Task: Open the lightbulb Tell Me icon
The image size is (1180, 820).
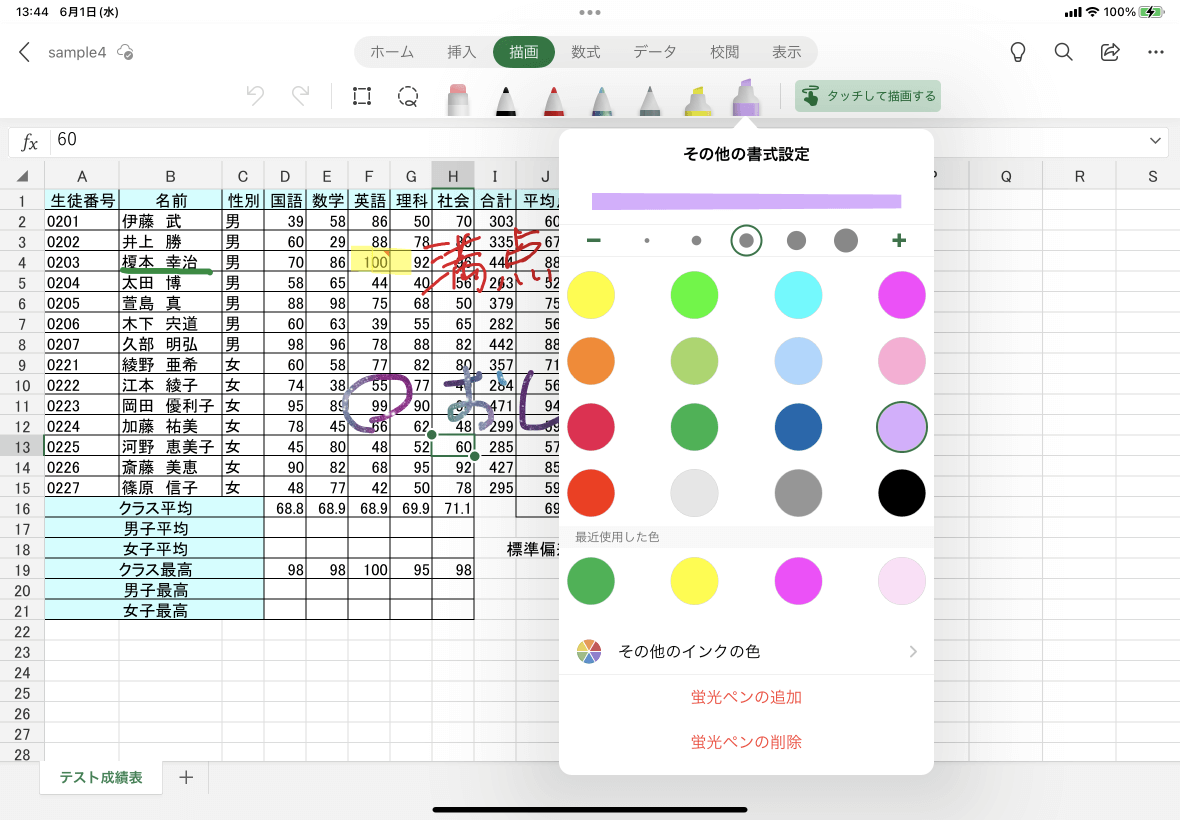Action: (1017, 52)
